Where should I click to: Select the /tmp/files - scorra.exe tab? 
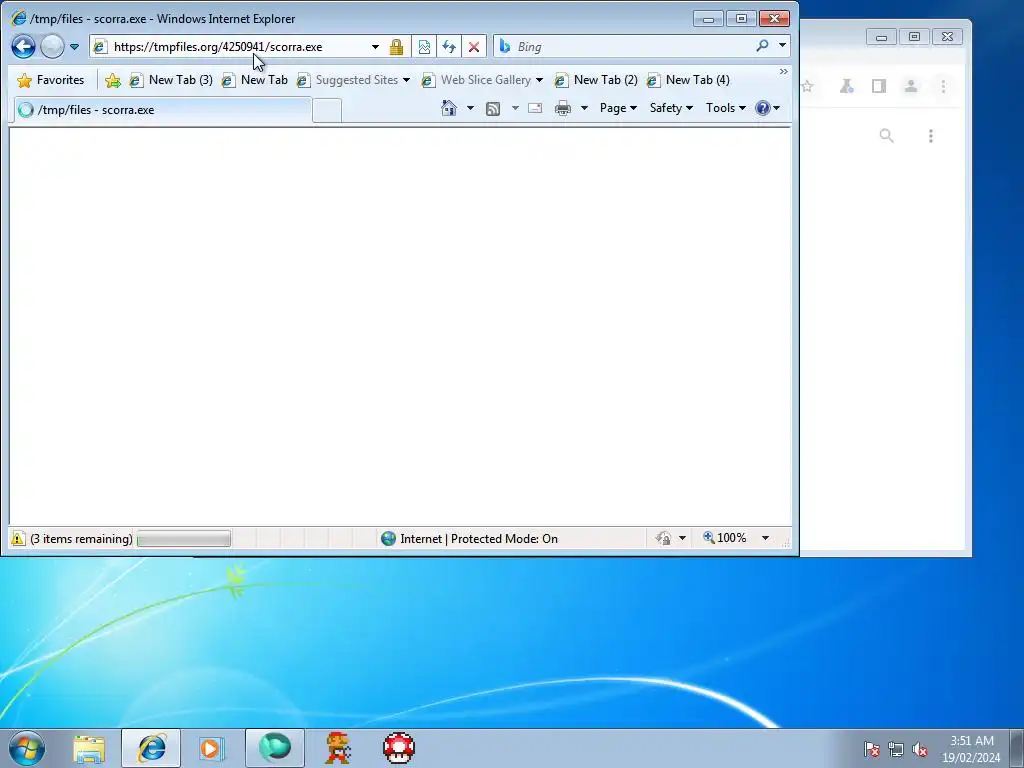pos(162,110)
